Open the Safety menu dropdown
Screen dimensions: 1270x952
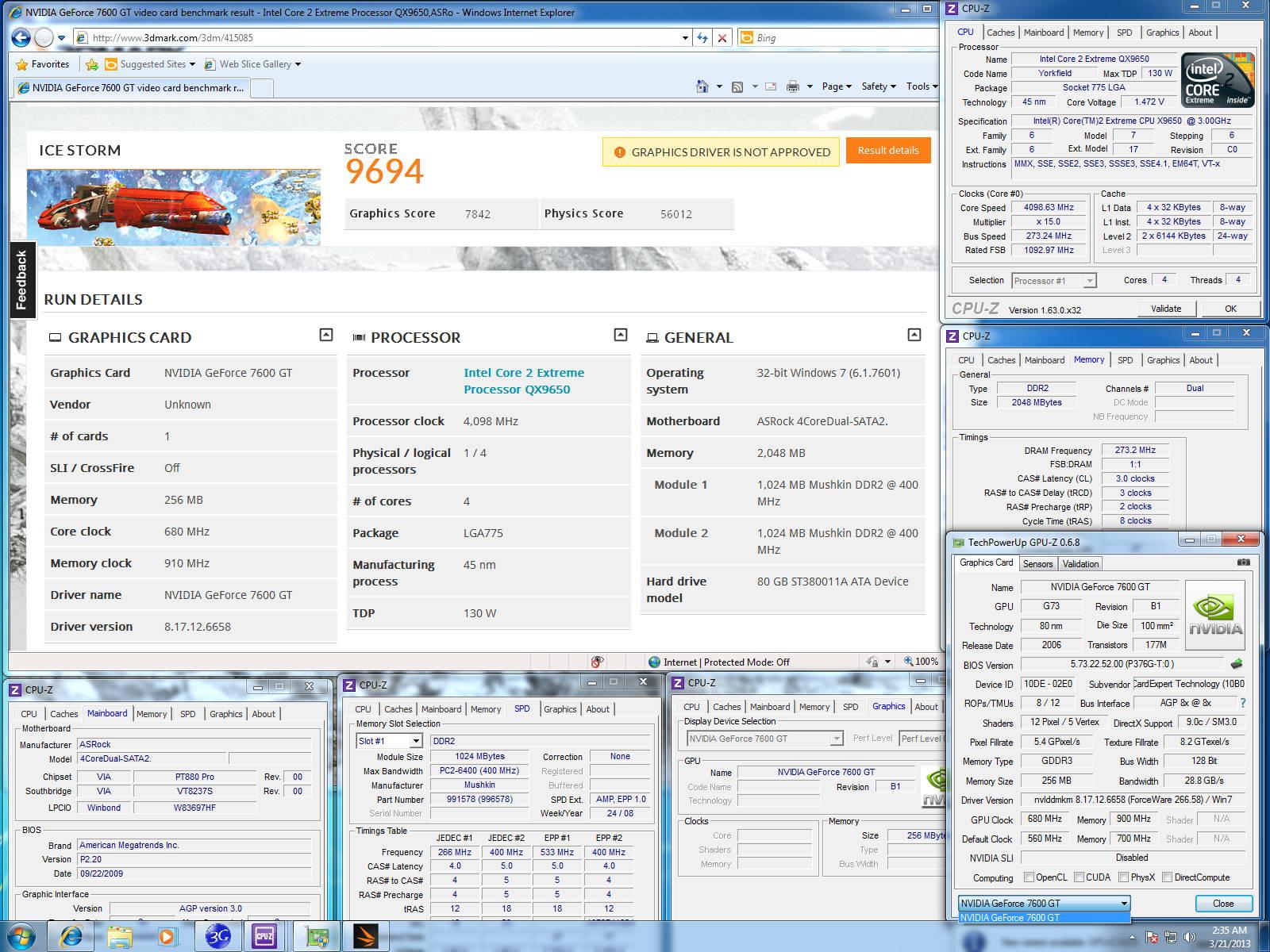(879, 86)
